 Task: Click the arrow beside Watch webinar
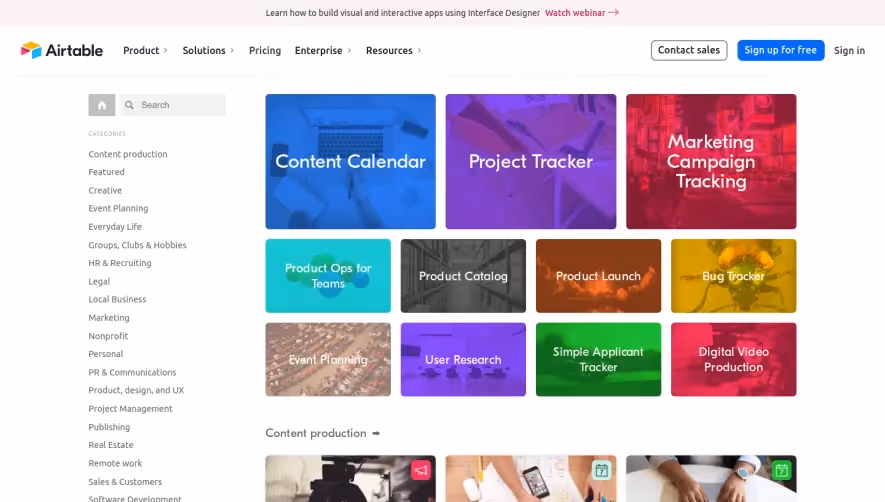pyautogui.click(x=614, y=12)
